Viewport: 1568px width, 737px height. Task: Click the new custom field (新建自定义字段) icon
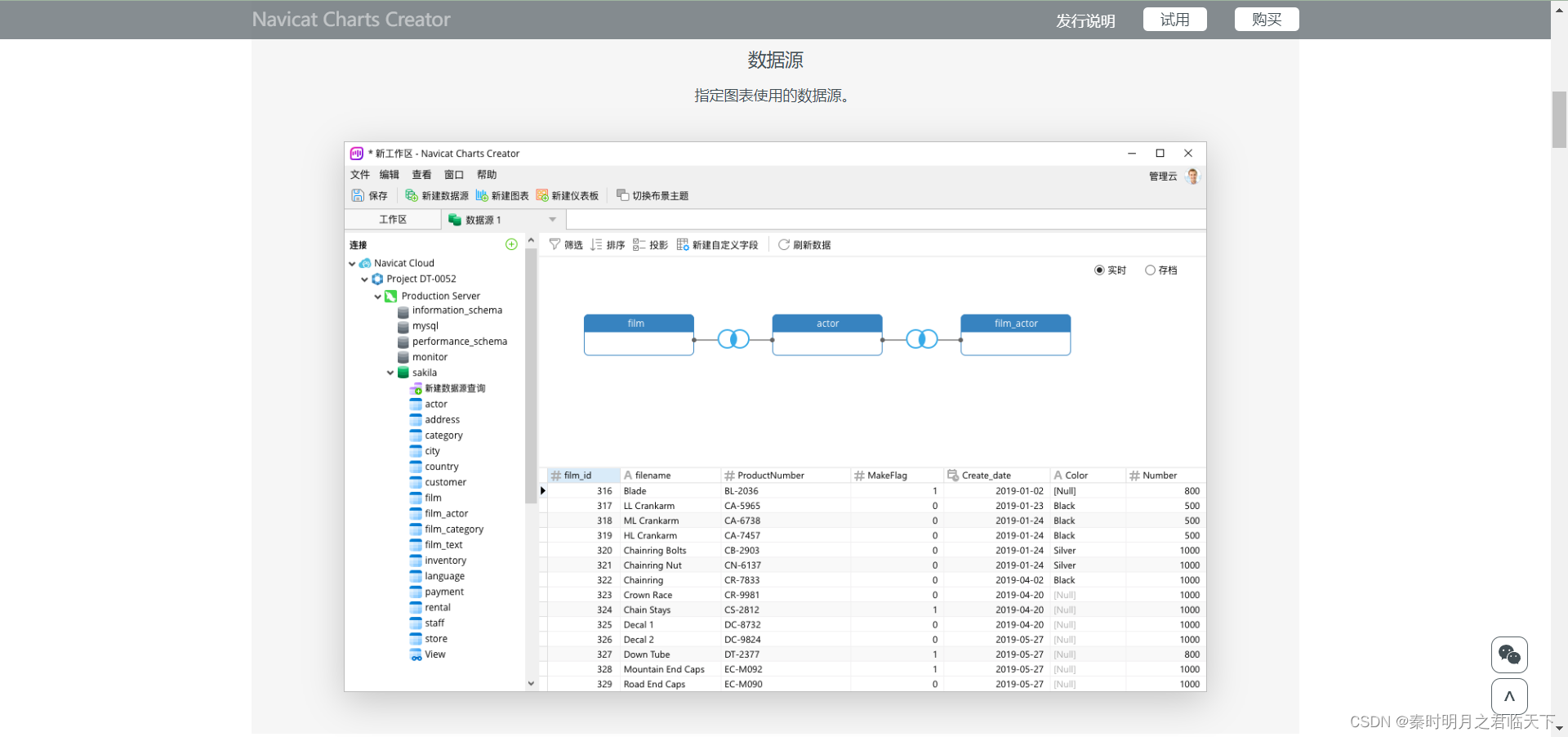tap(683, 244)
